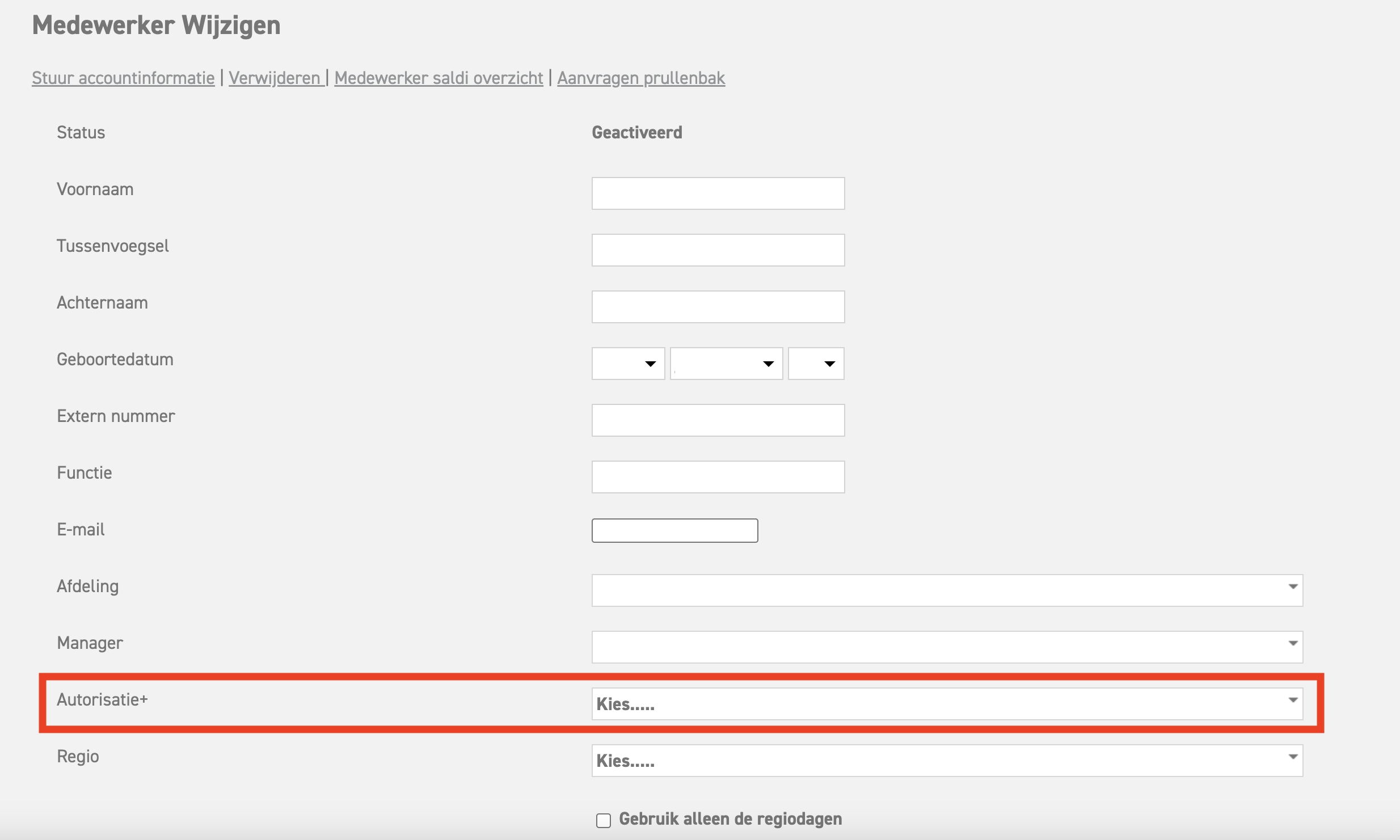The height and width of the screenshot is (840, 1400).
Task: Click the Voornaam input field
Action: tap(718, 193)
